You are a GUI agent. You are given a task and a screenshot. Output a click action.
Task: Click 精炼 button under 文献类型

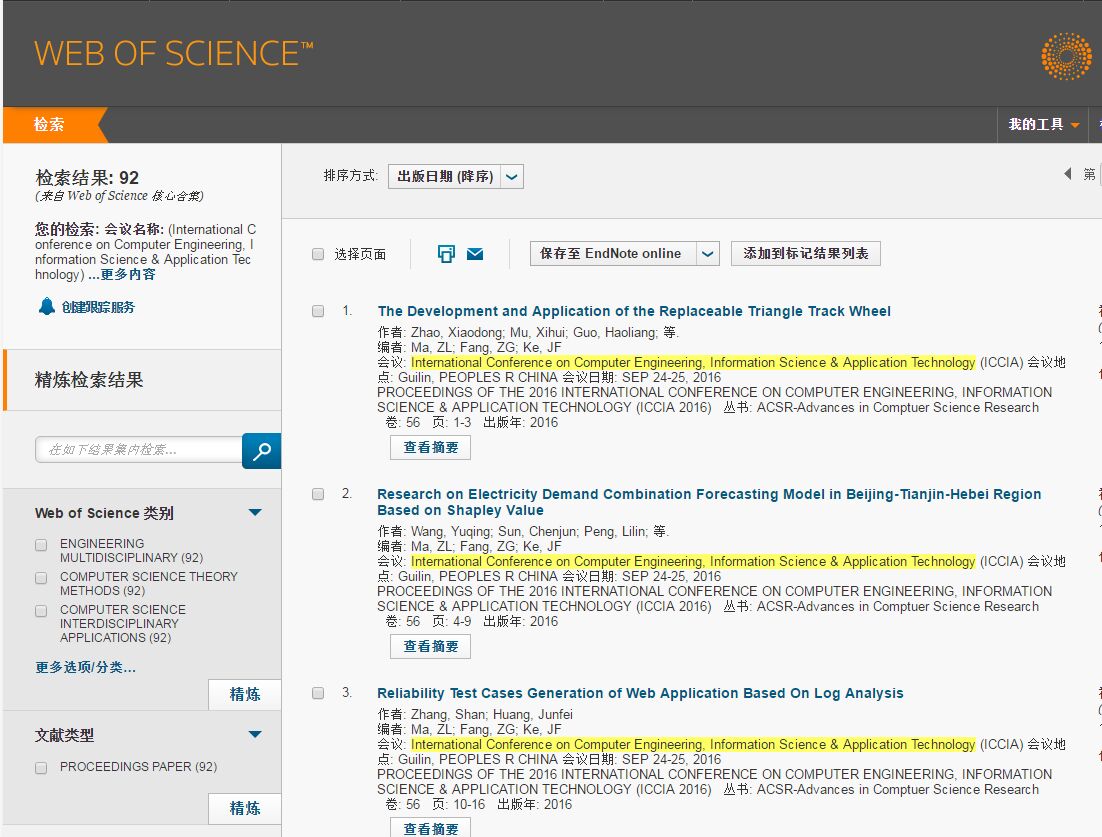coord(245,808)
